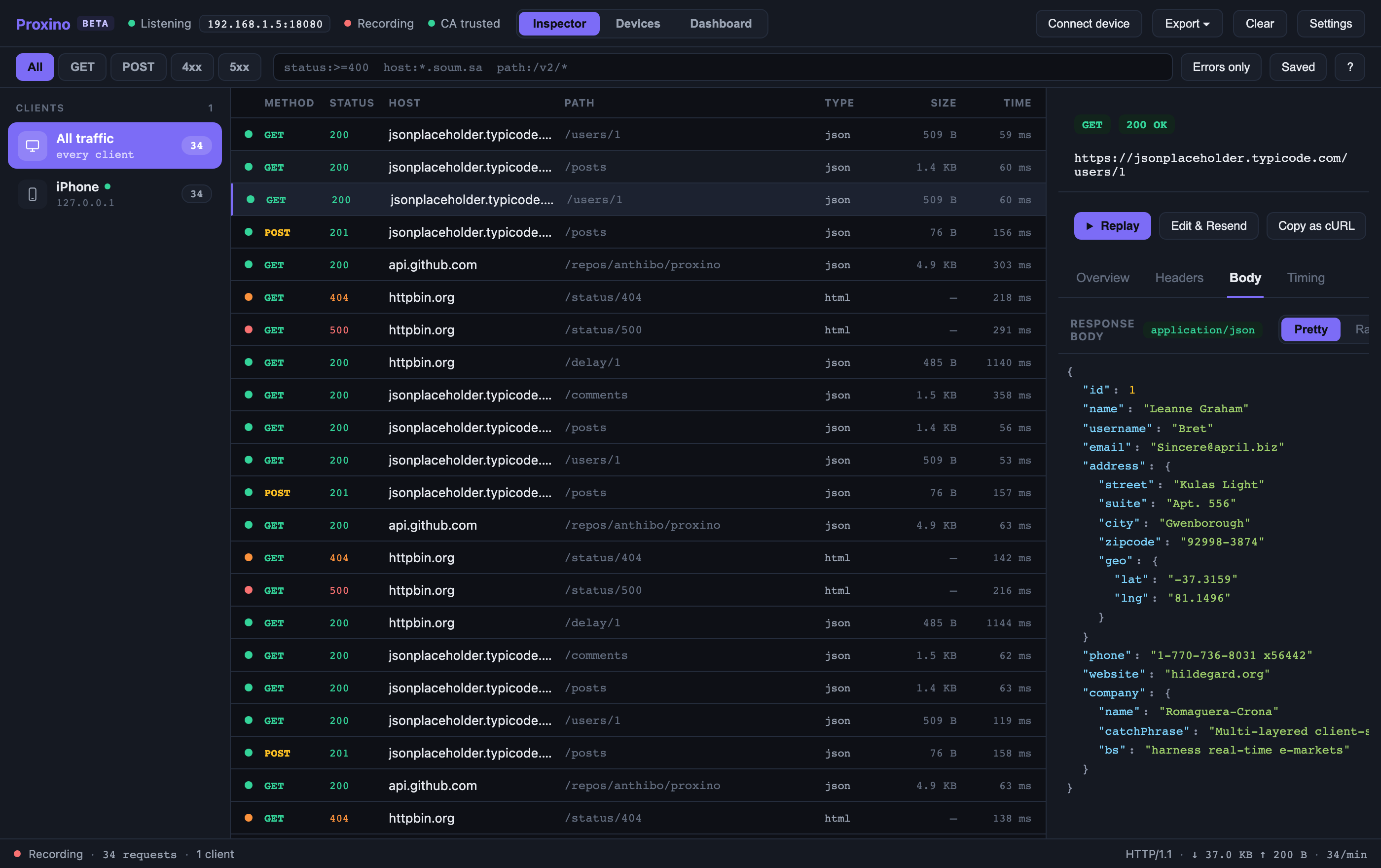Click the iPhone device icon
Viewport: 1381px width, 868px height.
click(33, 194)
